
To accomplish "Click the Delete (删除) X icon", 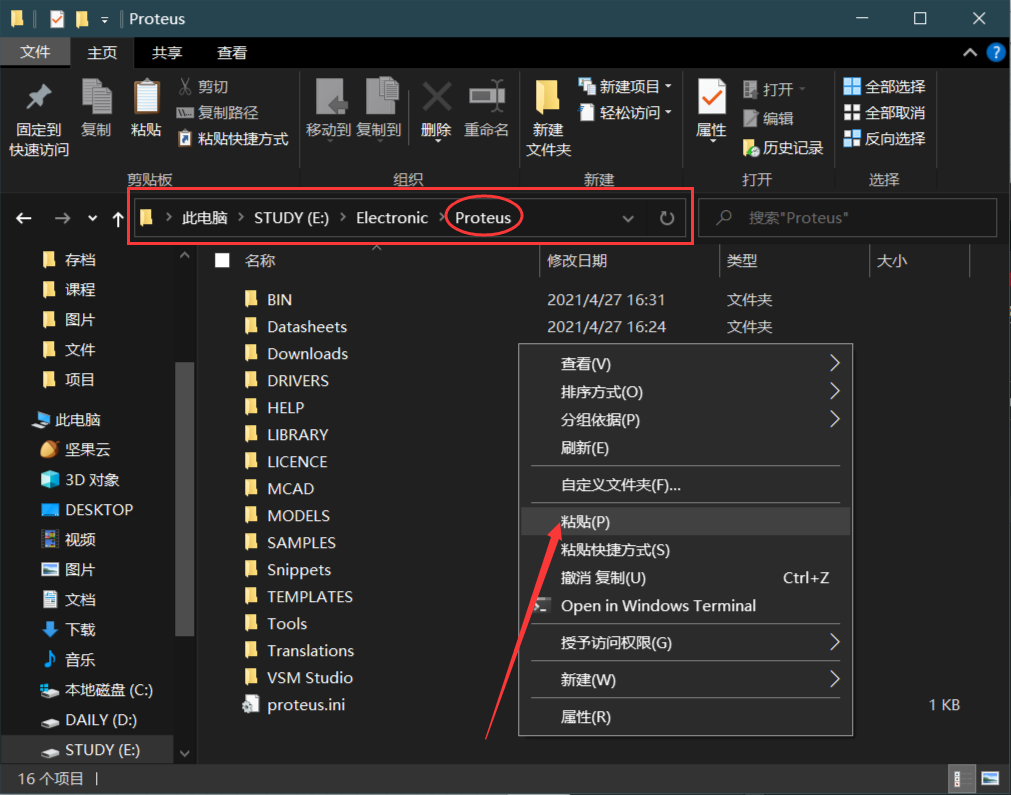I will pos(437,97).
